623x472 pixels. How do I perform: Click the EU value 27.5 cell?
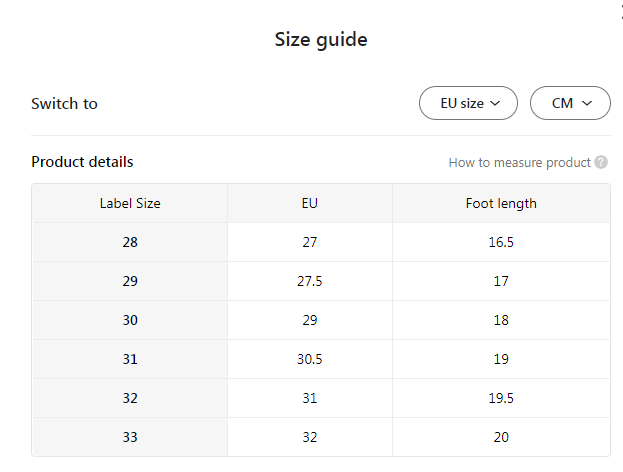point(310,281)
